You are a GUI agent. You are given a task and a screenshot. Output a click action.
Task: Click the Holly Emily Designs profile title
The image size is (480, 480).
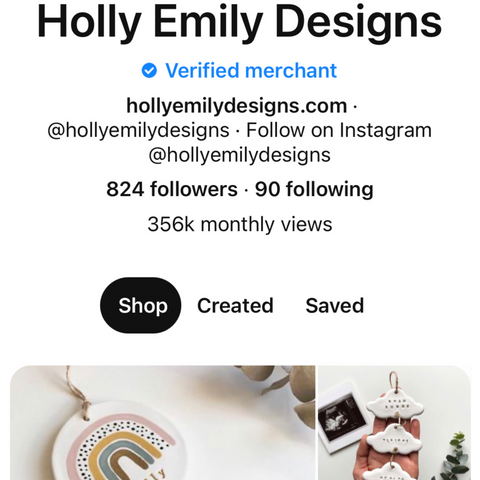(x=240, y=23)
